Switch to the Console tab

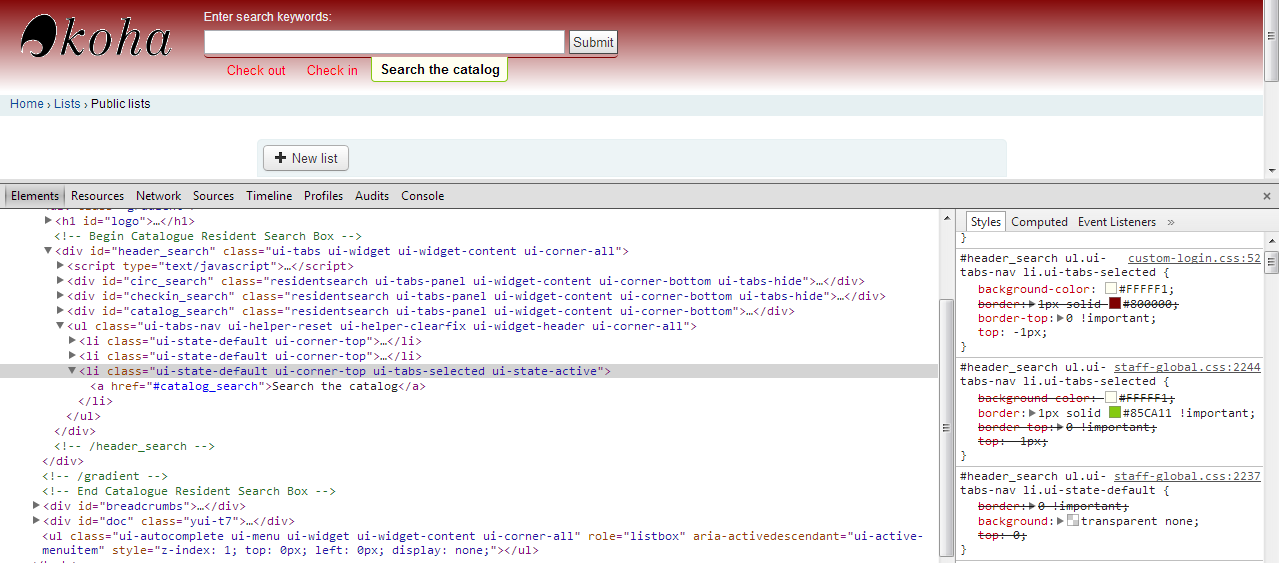[x=422, y=196]
